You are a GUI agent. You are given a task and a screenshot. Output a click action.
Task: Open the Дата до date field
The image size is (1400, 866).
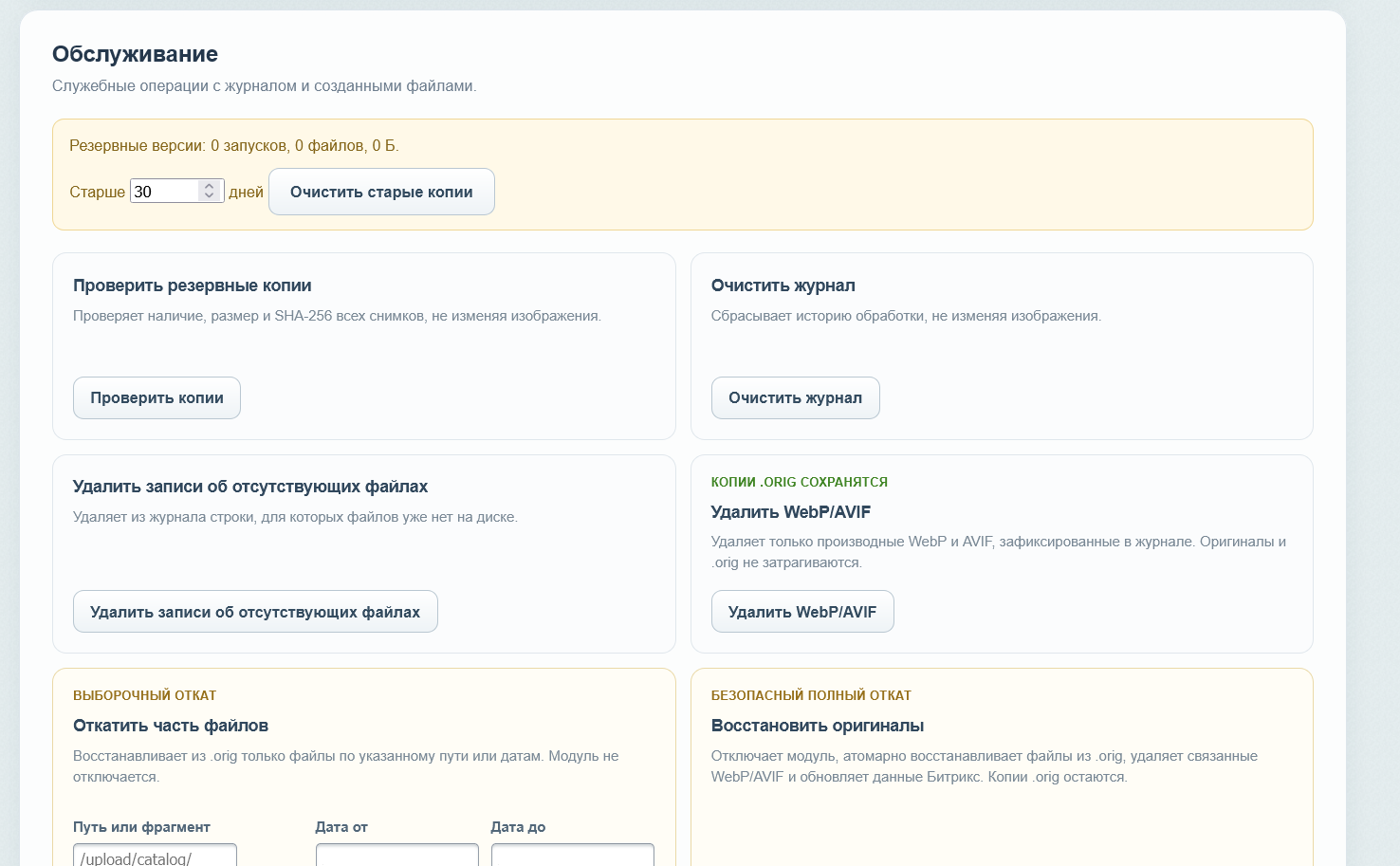pos(573,856)
